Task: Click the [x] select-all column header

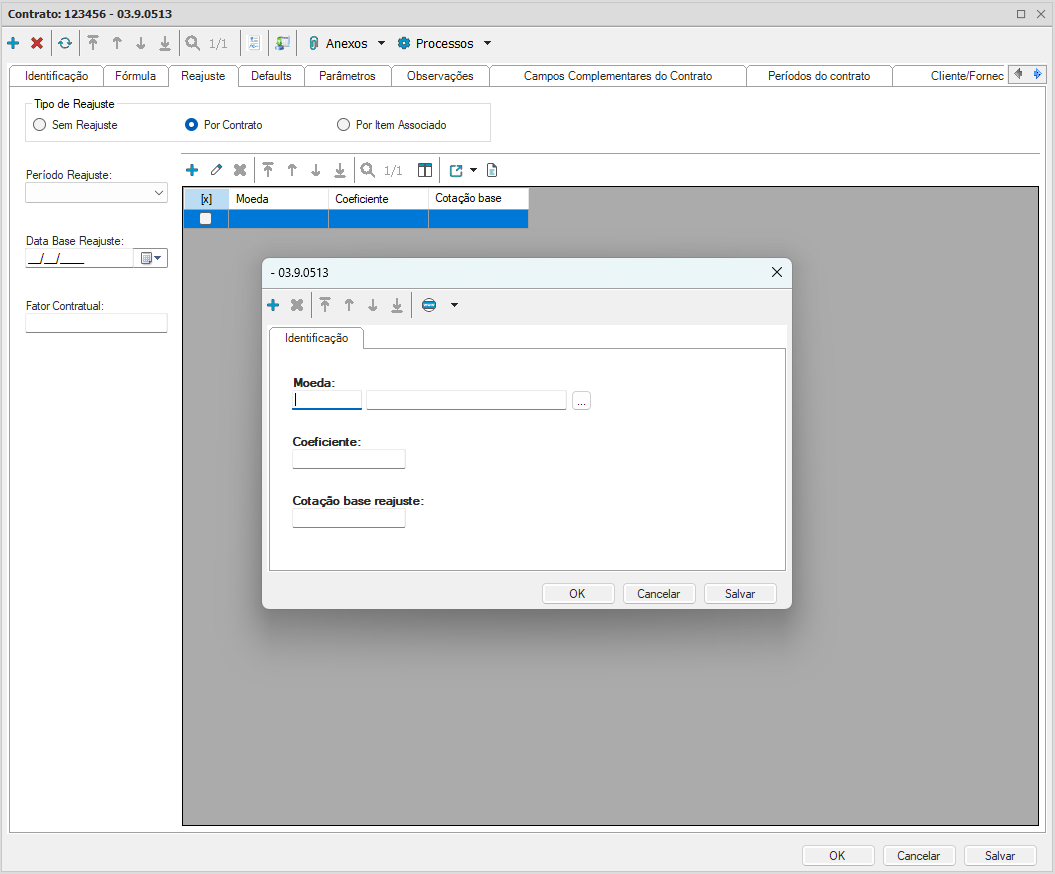Action: [207, 199]
